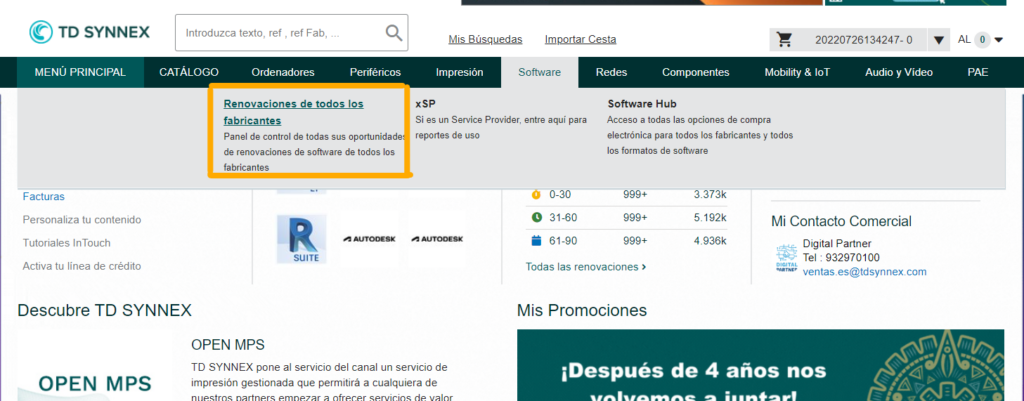Select the Impresión menu item
The width and height of the screenshot is (1024, 401).
(x=459, y=72)
